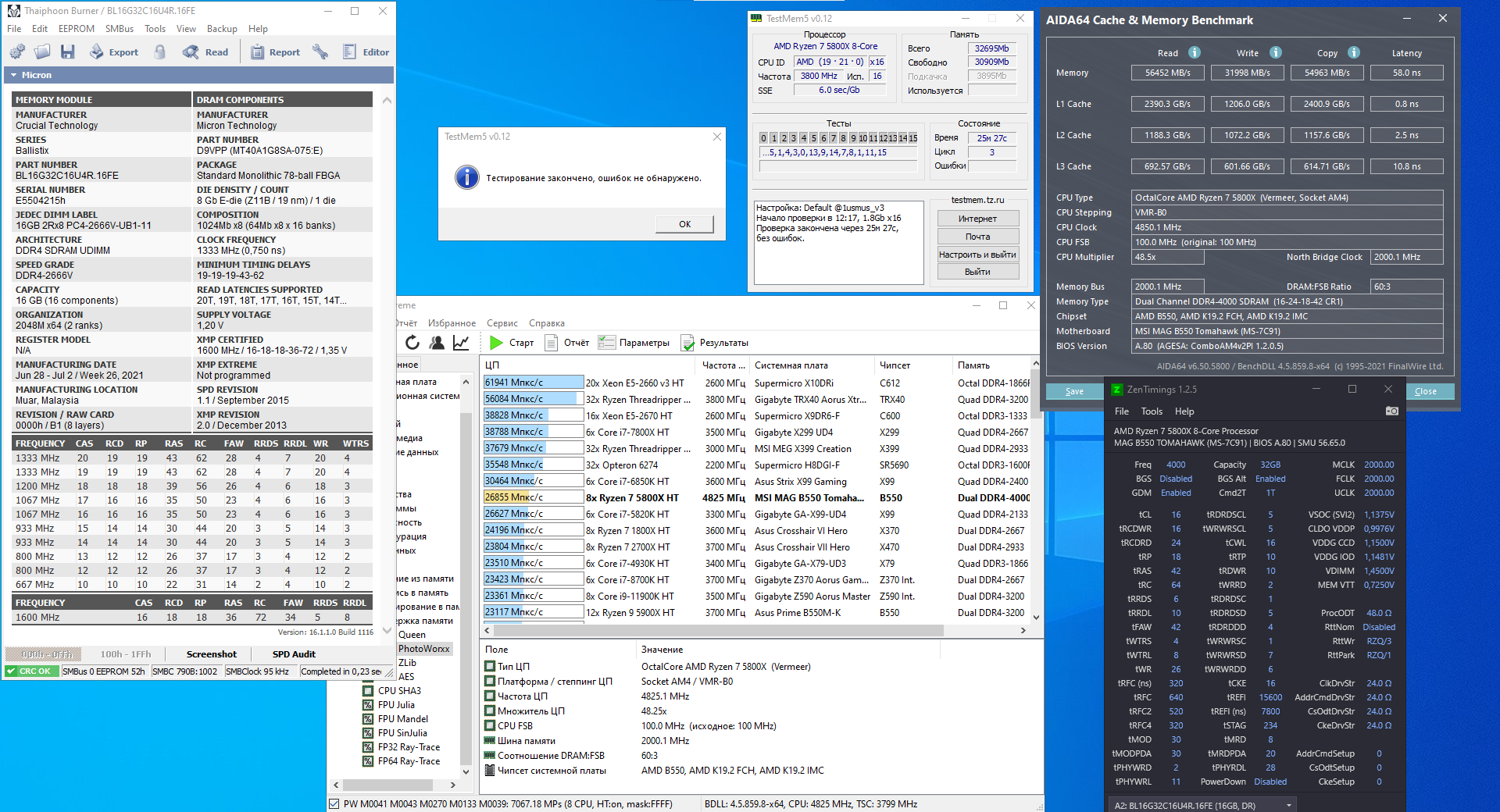
Task: Click the floppy disk save icon
Action: 68,52
